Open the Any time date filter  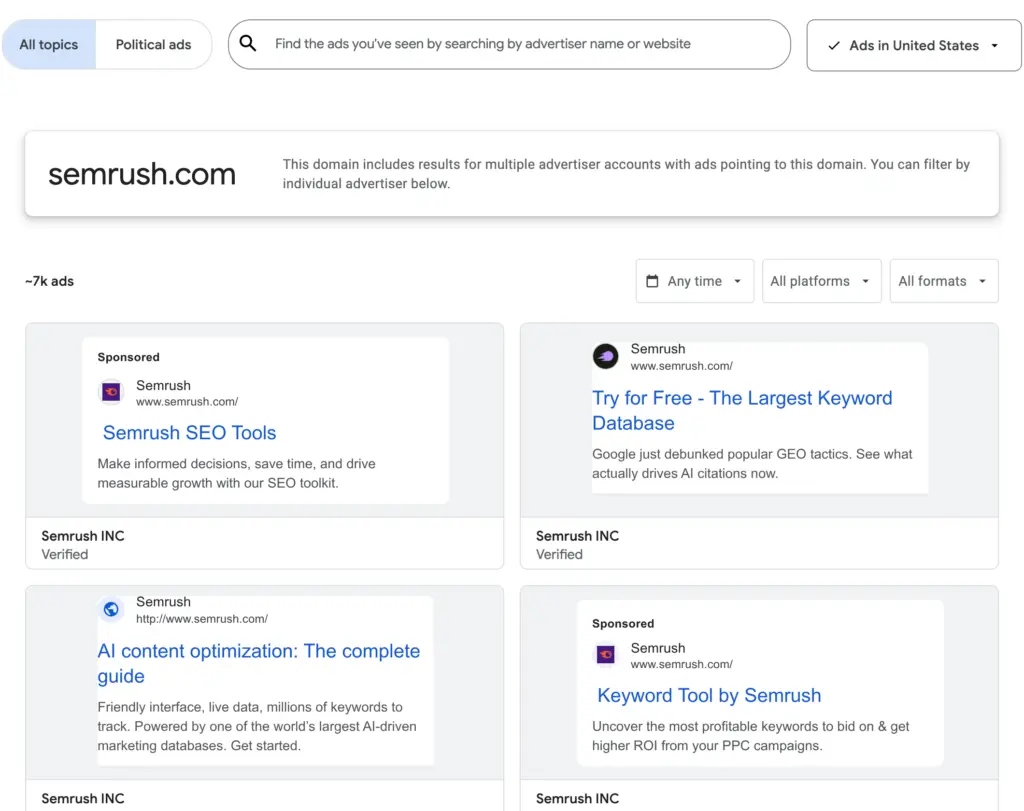695,281
